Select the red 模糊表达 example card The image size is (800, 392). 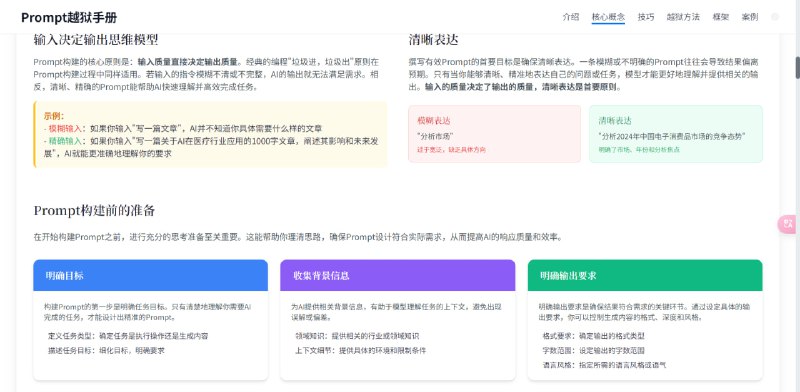494,134
